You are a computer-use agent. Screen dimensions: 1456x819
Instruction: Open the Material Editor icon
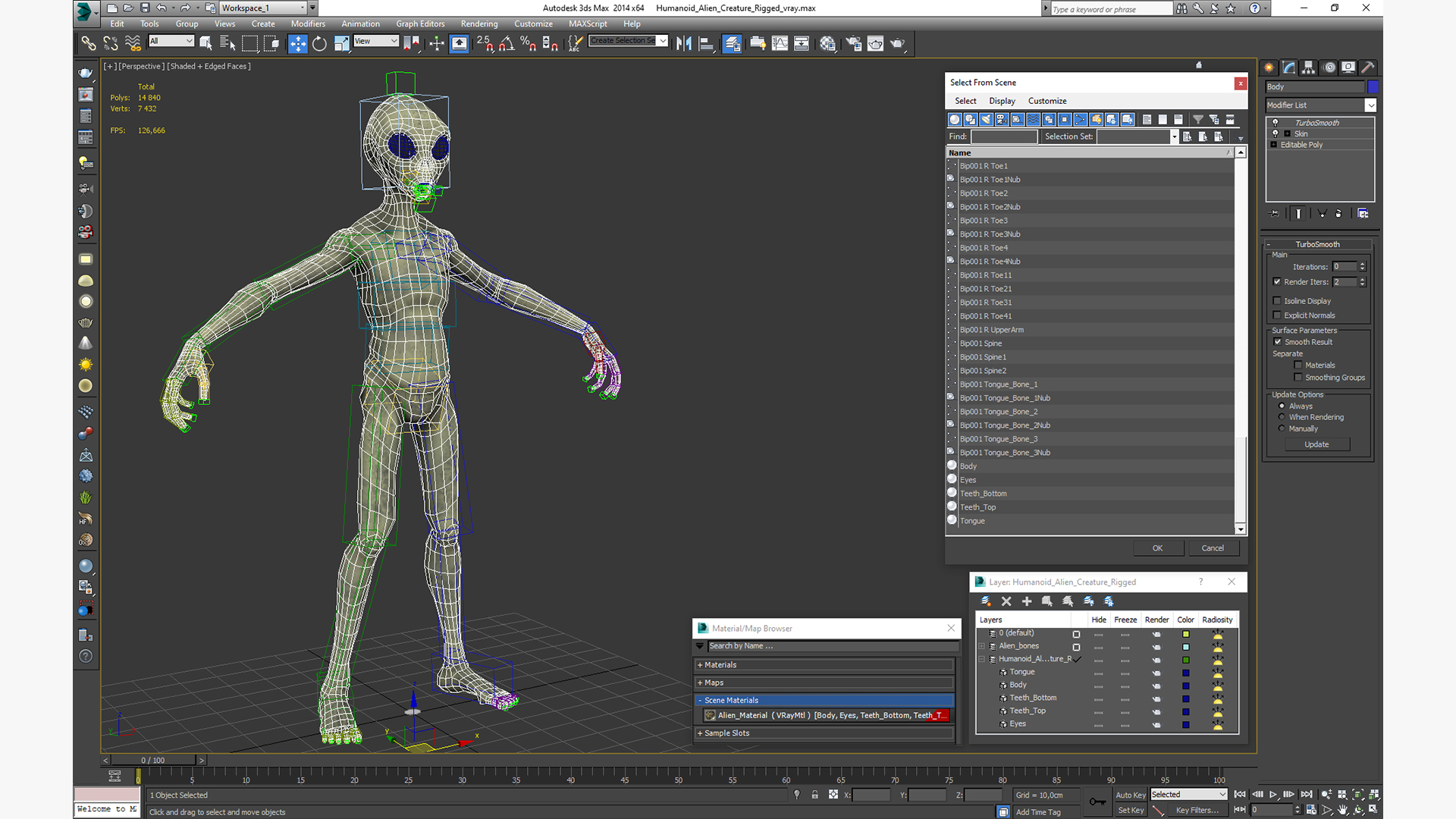(827, 44)
